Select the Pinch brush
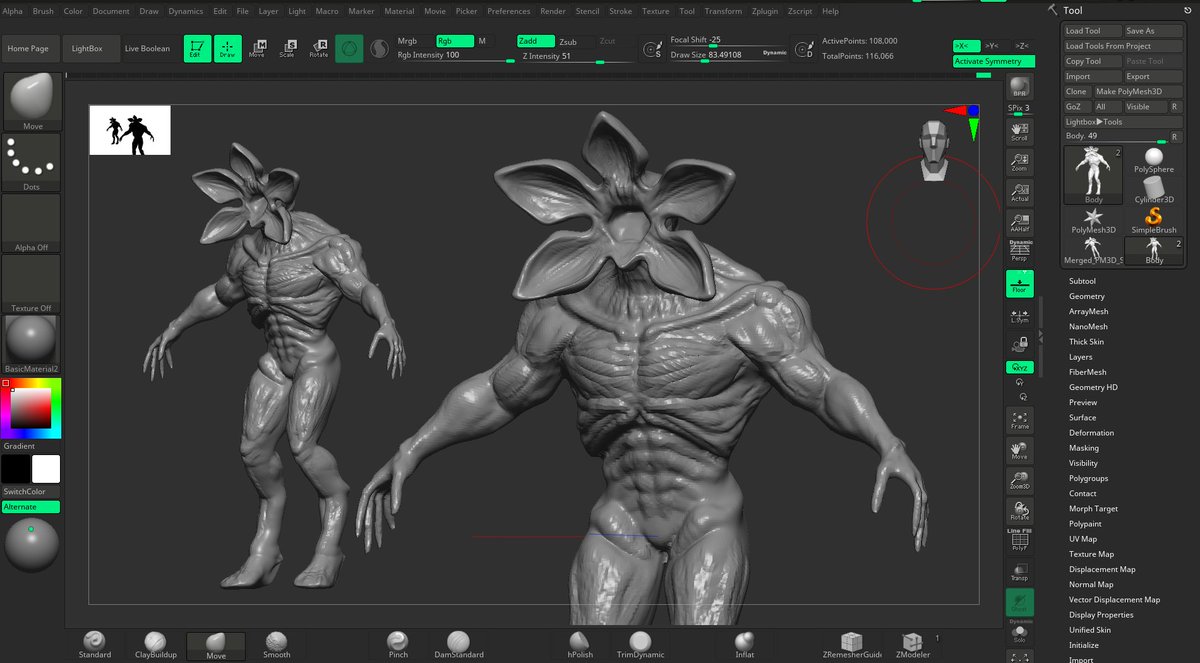 (398, 645)
